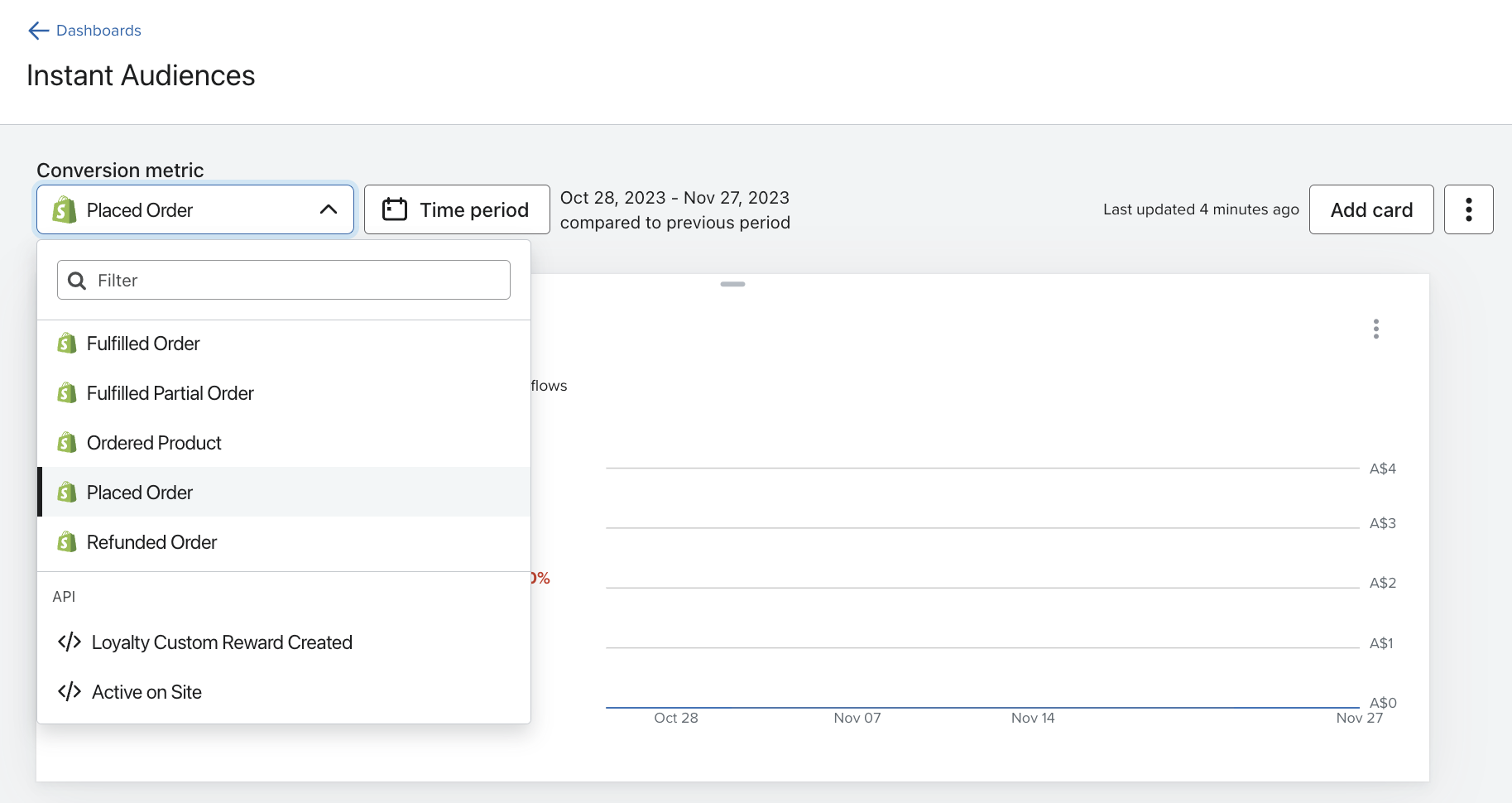Click the date range text Oct 28, 2023 - Nov 27, 2023

tap(674, 198)
